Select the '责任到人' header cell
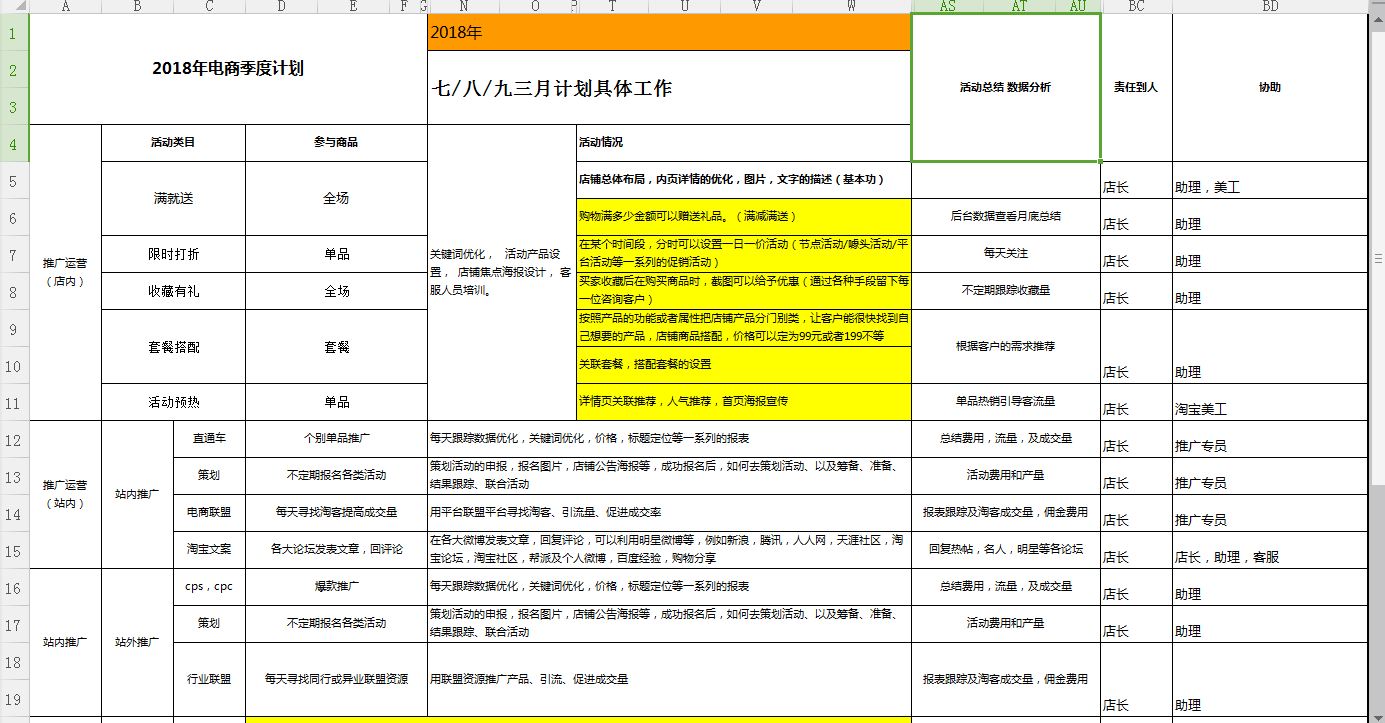1385x723 pixels. (1136, 87)
